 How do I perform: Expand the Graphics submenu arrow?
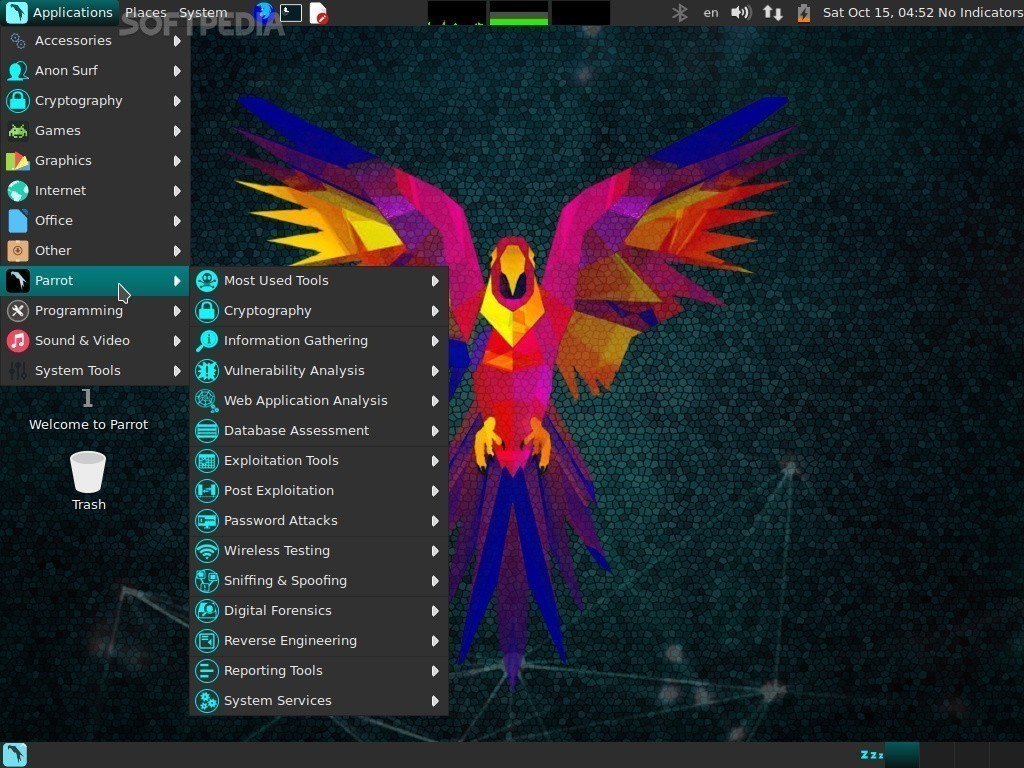pos(177,161)
